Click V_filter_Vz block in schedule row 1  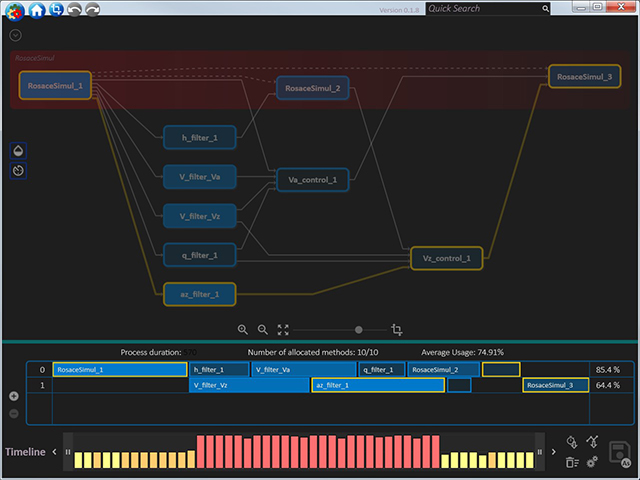pos(249,385)
